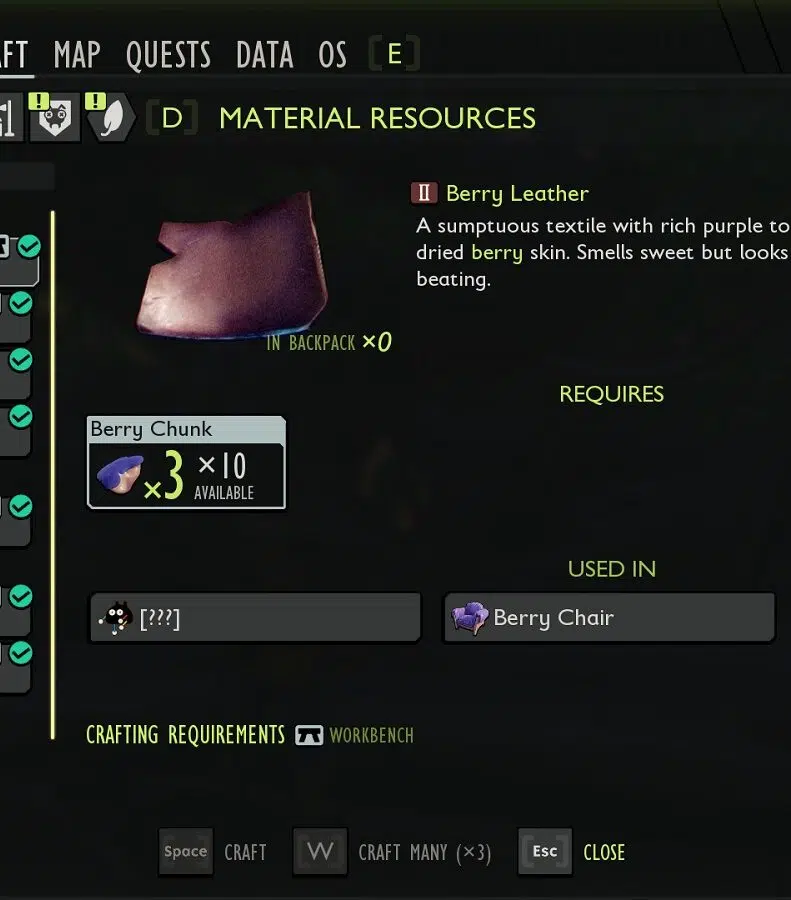The height and width of the screenshot is (900, 791).
Task: Cycle to next category with D key prompt
Action: click(x=172, y=118)
